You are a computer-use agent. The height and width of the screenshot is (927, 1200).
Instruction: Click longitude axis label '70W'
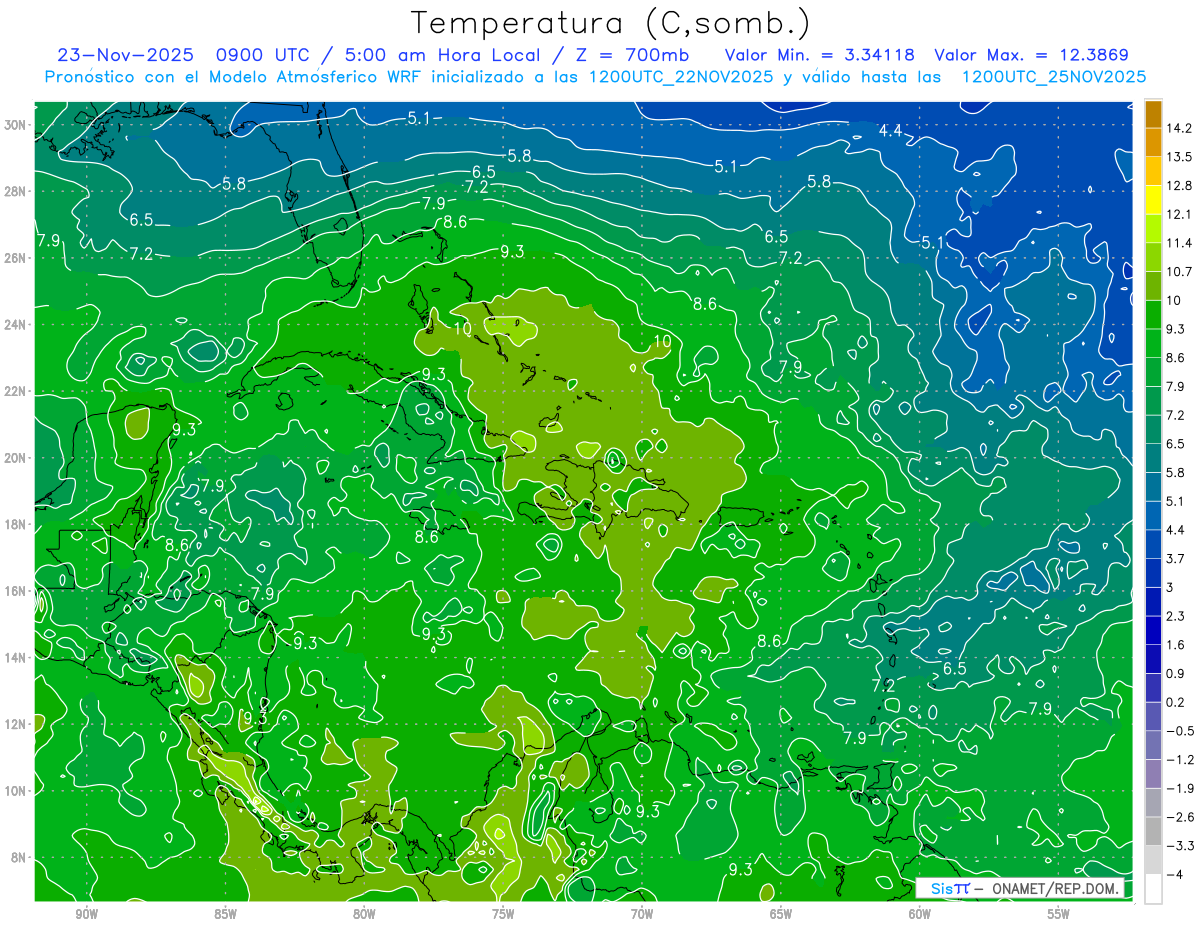click(642, 914)
